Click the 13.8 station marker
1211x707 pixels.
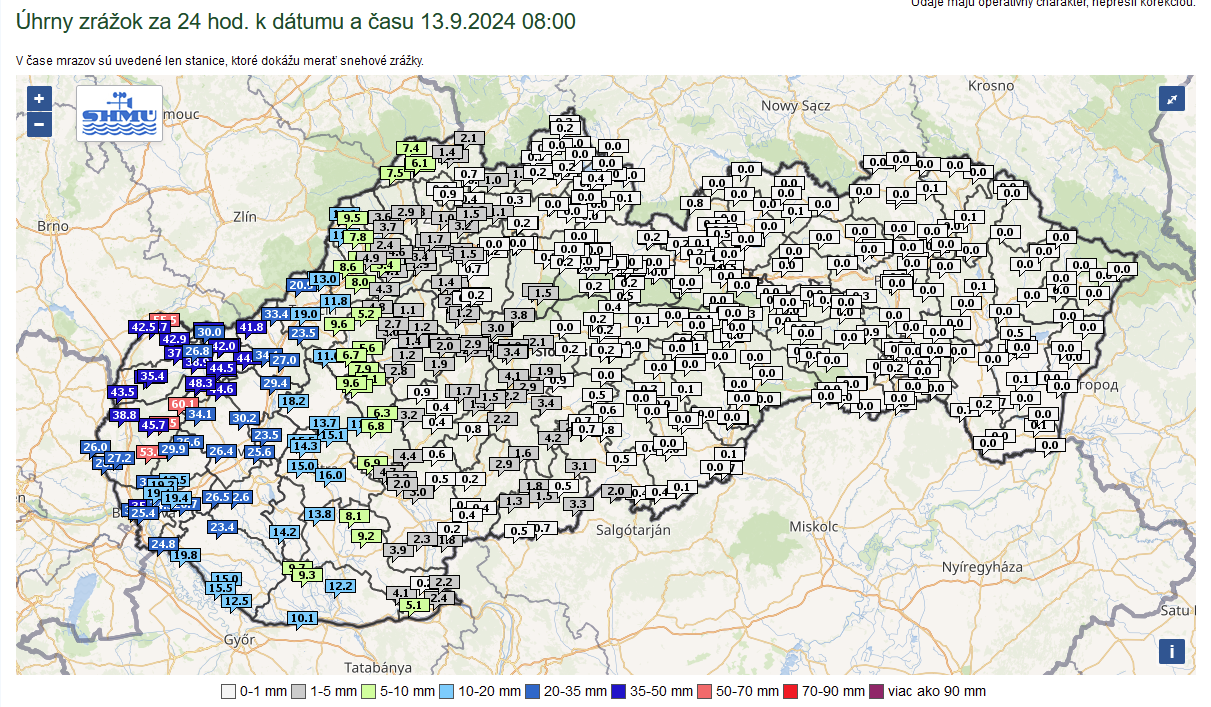coord(320,514)
